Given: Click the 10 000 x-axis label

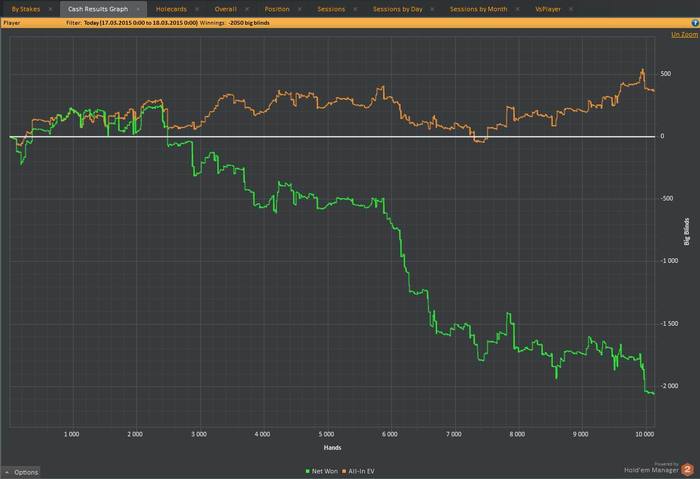Looking at the screenshot, I should (x=644, y=434).
